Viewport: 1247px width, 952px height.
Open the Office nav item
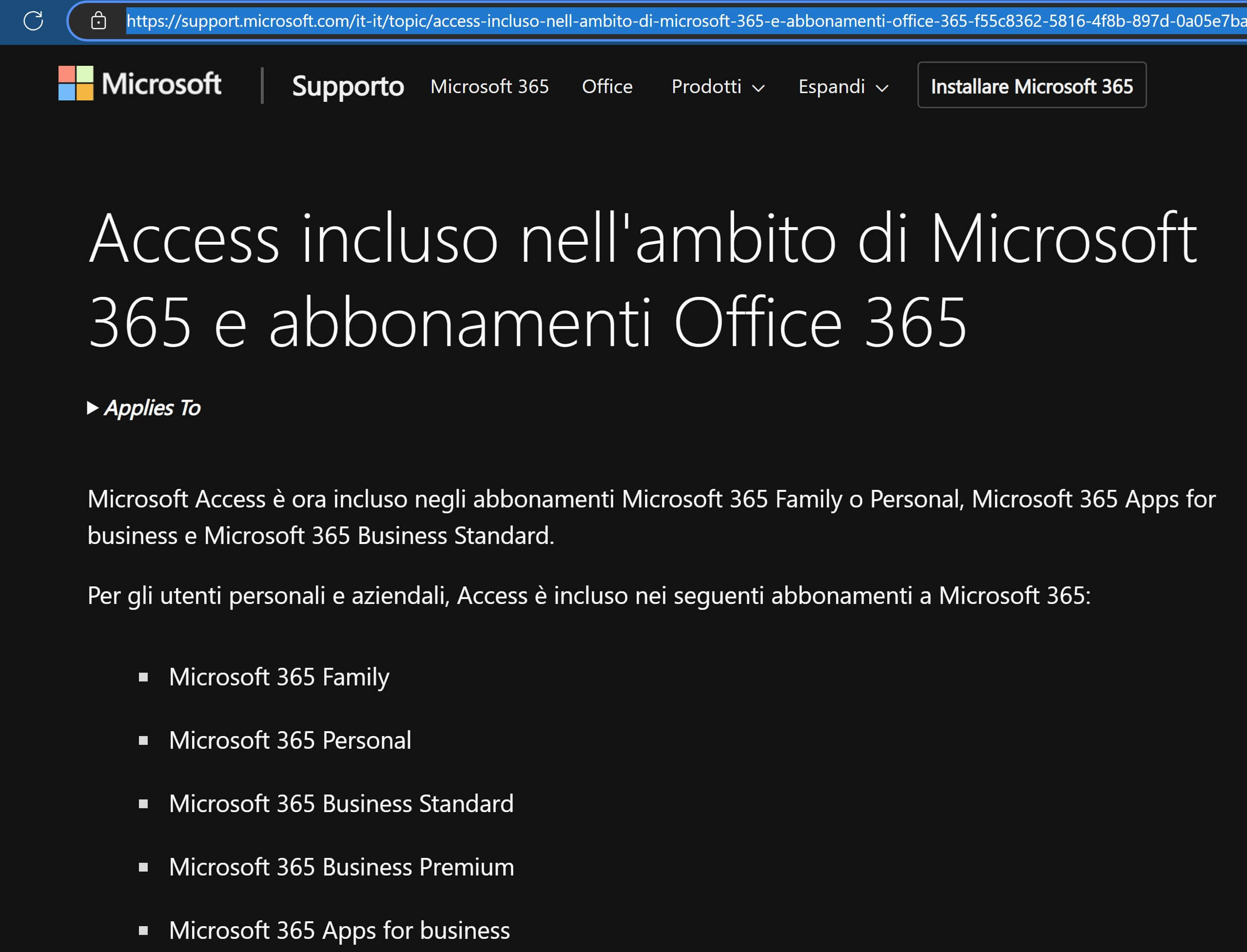[607, 86]
